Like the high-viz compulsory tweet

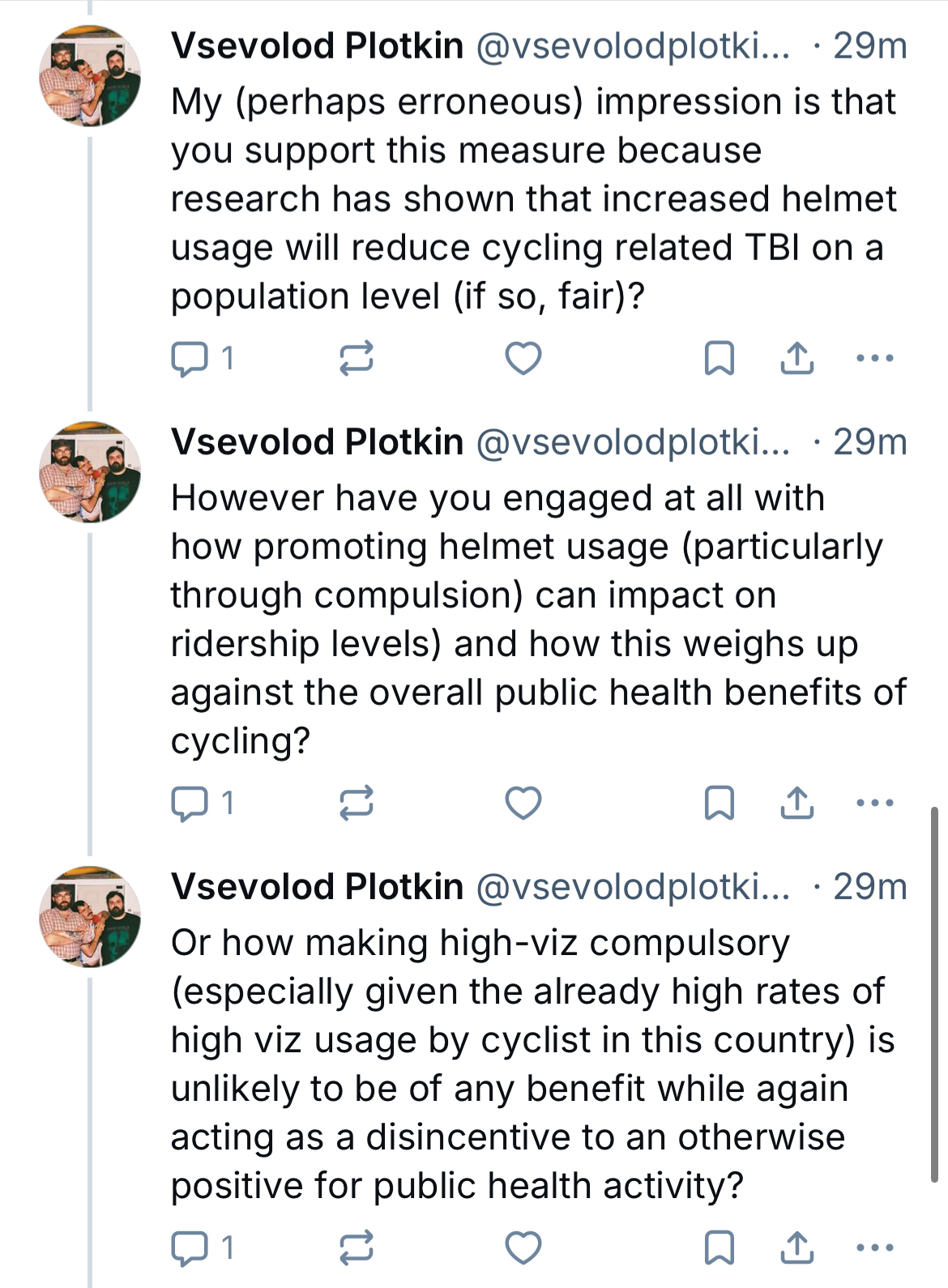[523, 1247]
